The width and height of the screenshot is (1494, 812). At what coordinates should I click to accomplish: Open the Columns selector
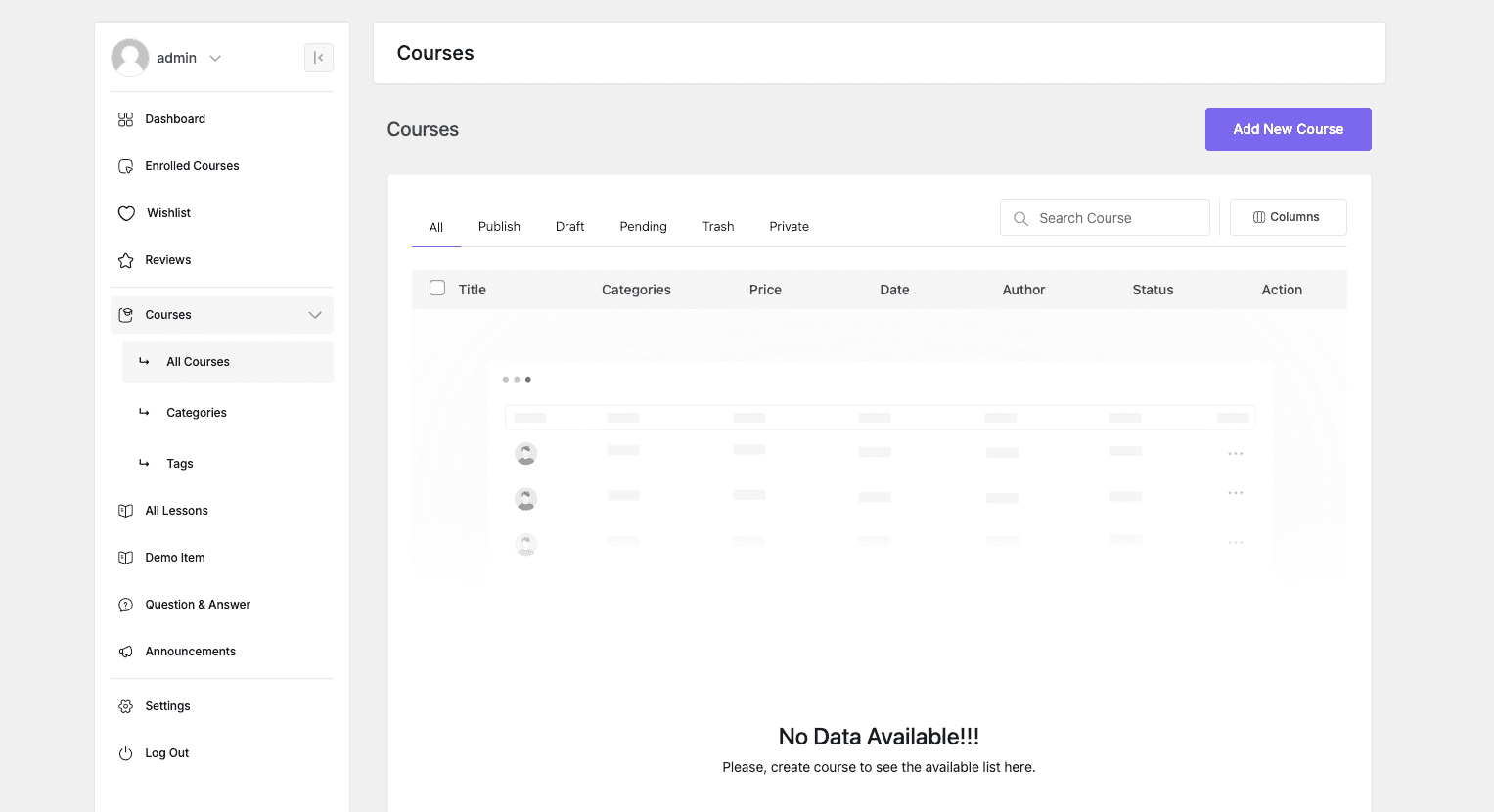coord(1288,217)
